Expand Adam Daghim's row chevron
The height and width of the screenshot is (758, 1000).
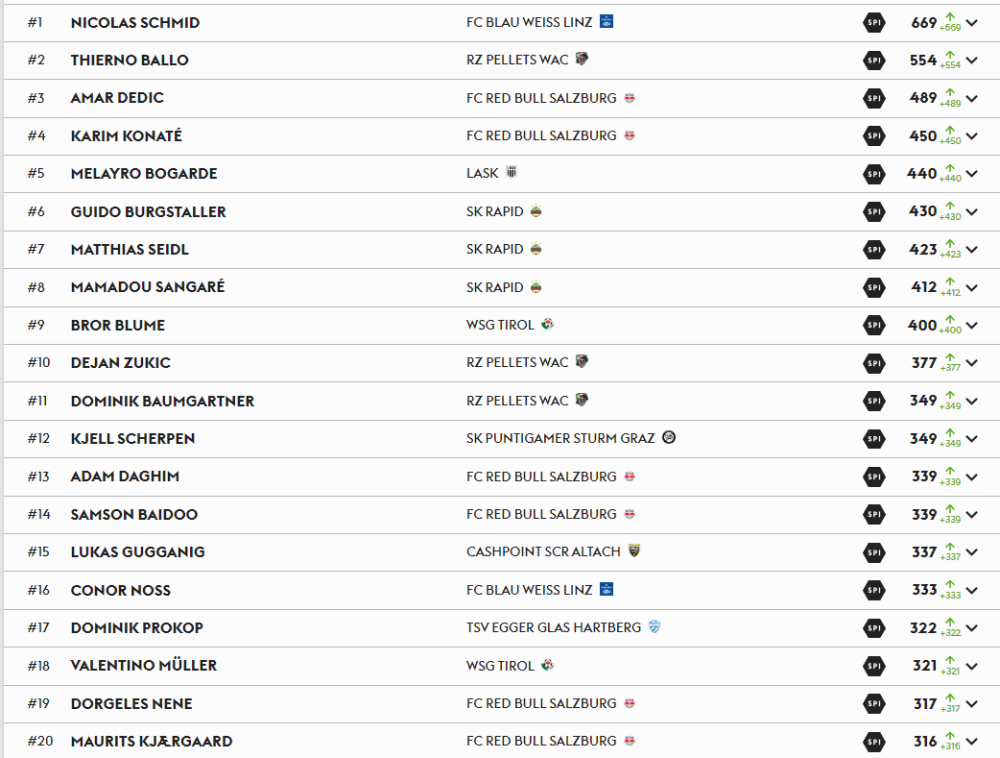[x=971, y=477]
